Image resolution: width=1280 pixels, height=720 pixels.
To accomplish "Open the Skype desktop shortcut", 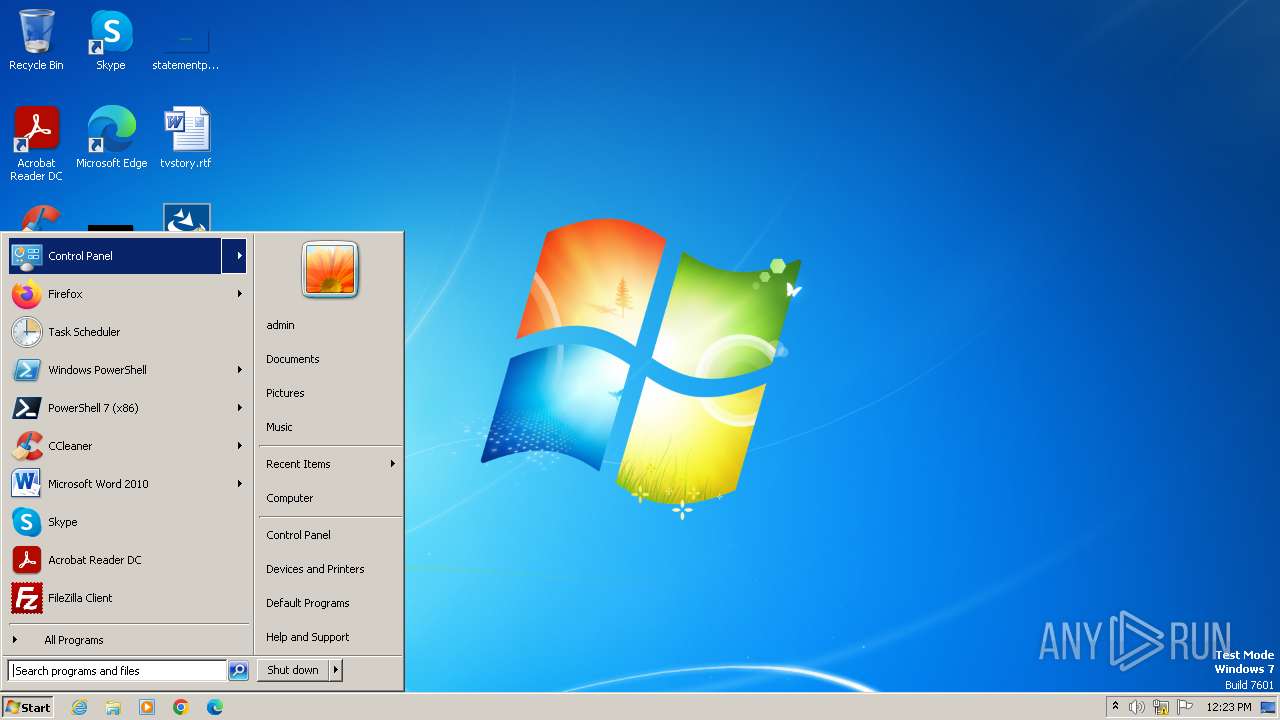I will 110,40.
